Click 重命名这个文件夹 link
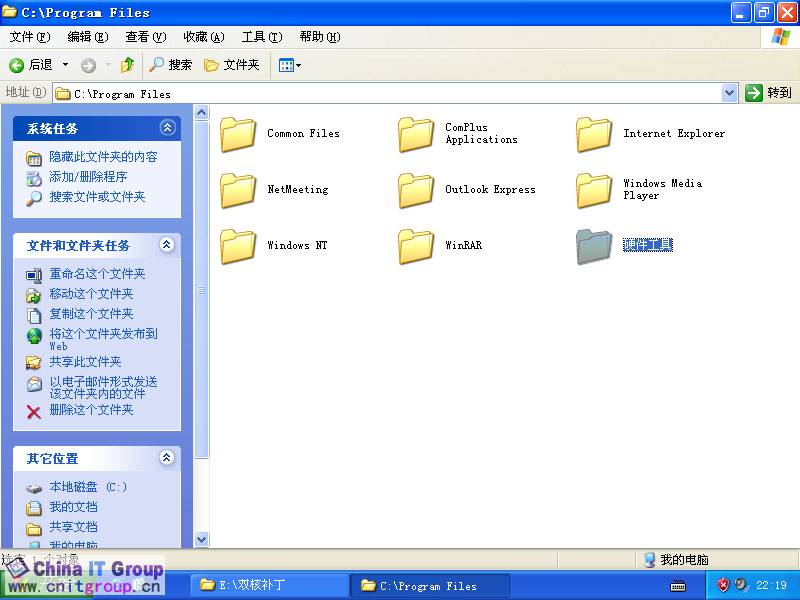 click(x=97, y=274)
